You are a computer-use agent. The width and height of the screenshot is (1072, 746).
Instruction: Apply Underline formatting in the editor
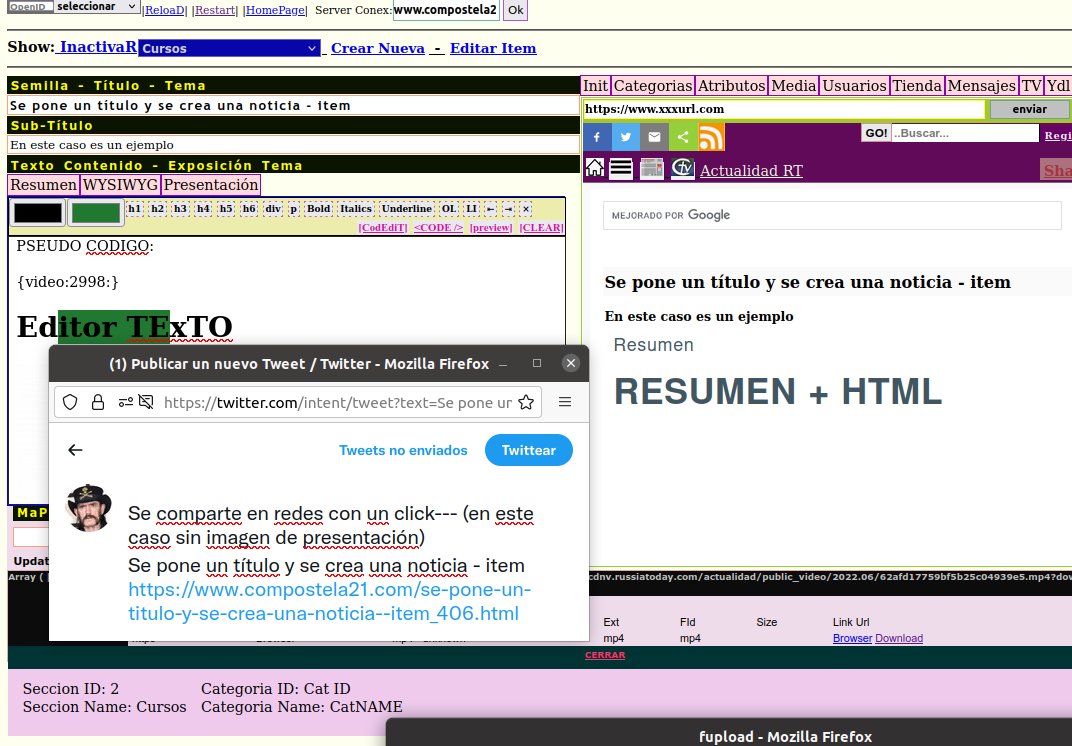click(407, 209)
